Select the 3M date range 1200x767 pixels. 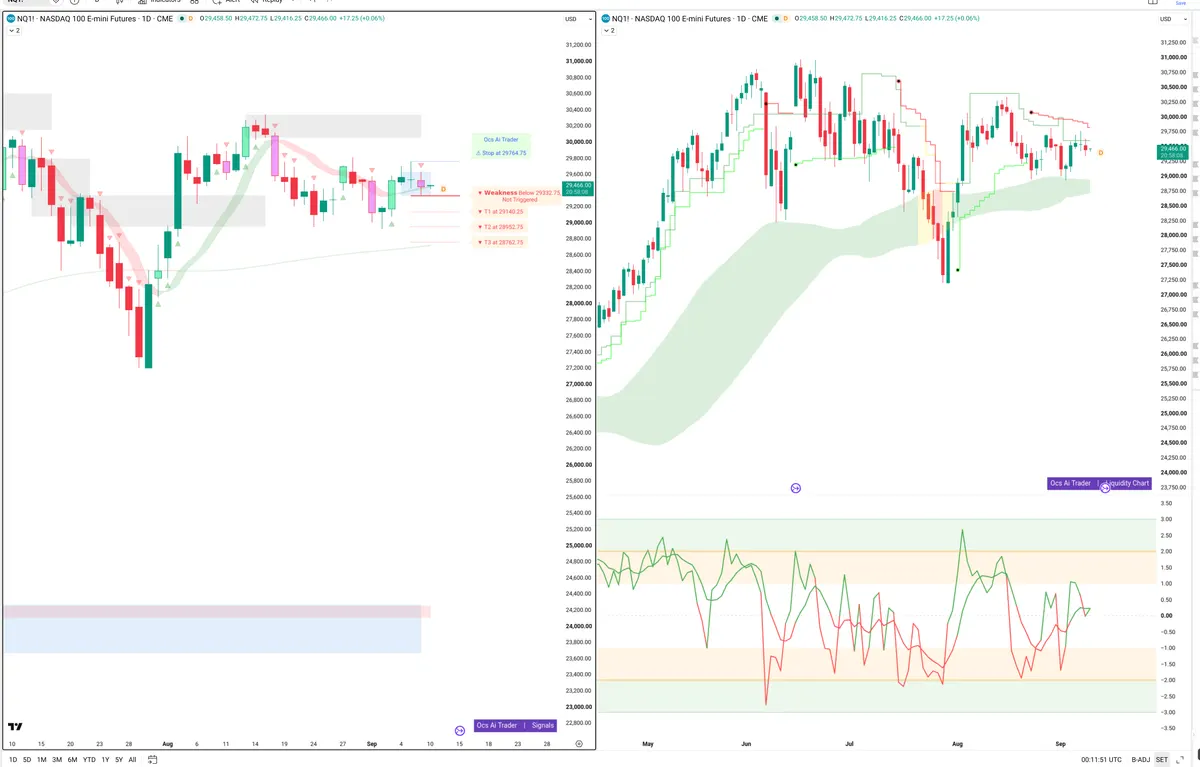[x=57, y=760]
